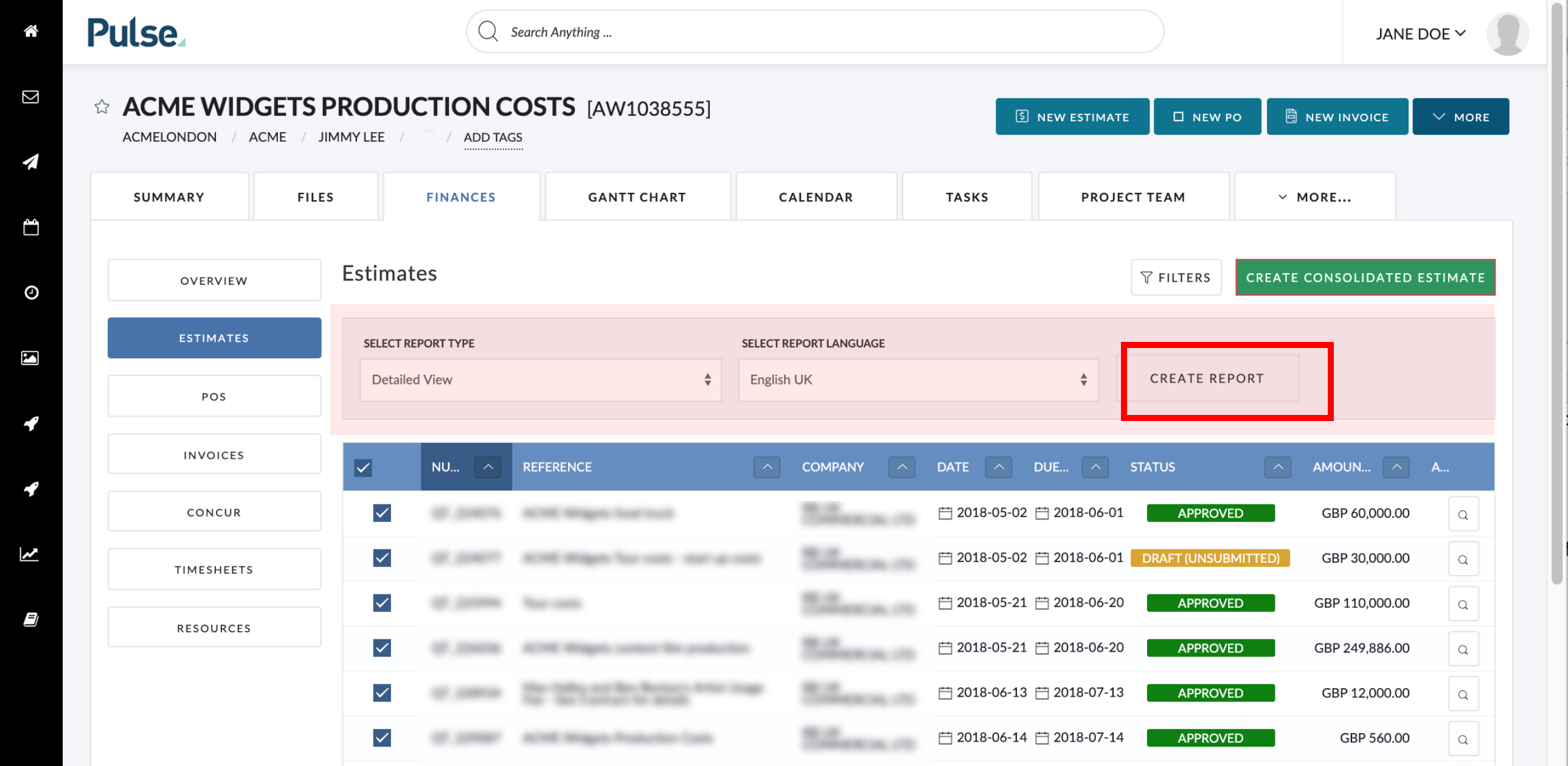Open the calendar sidebar icon
Viewport: 1568px width, 766px height.
(x=31, y=227)
